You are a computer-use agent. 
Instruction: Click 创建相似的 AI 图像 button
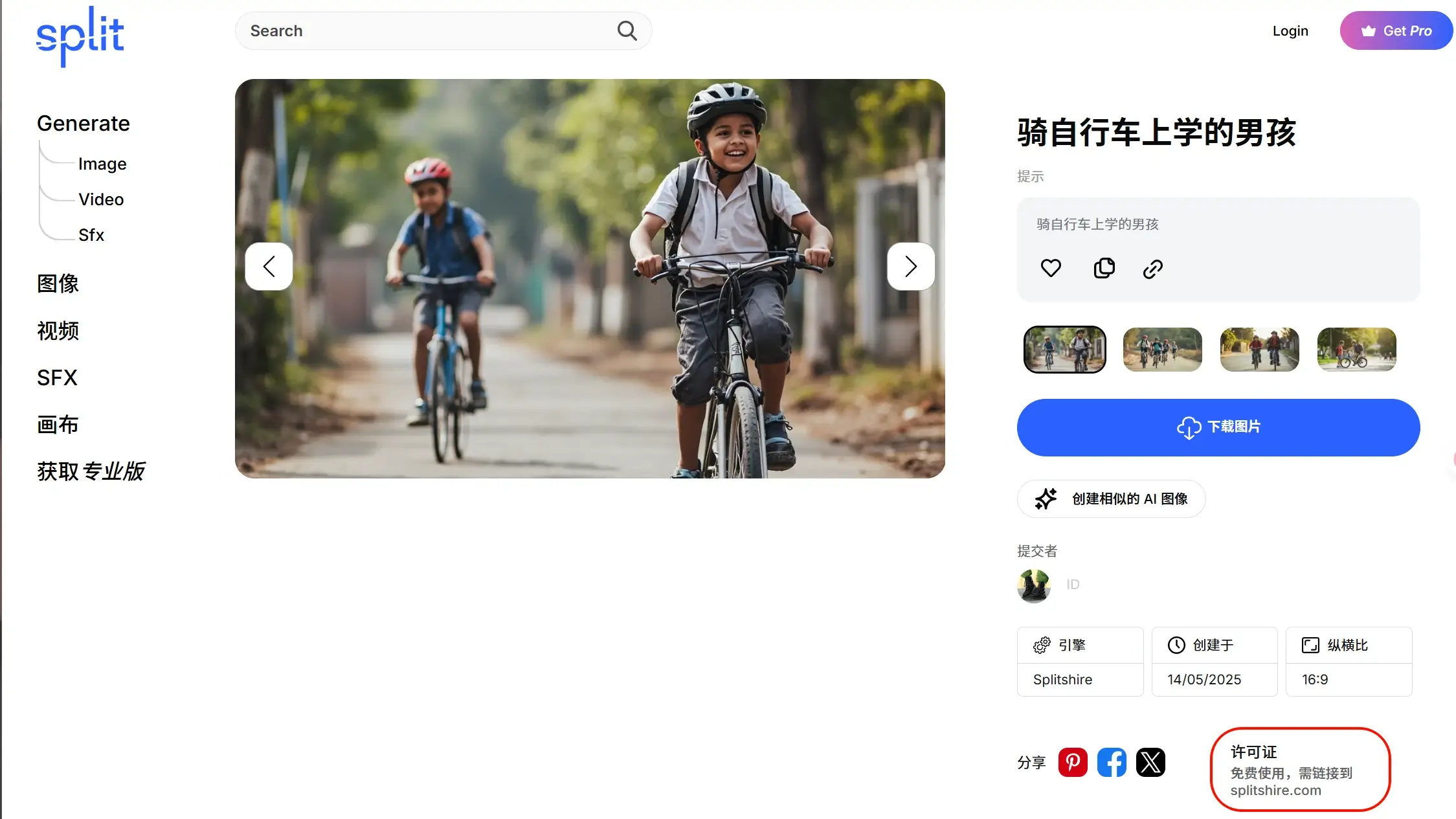tap(1111, 499)
